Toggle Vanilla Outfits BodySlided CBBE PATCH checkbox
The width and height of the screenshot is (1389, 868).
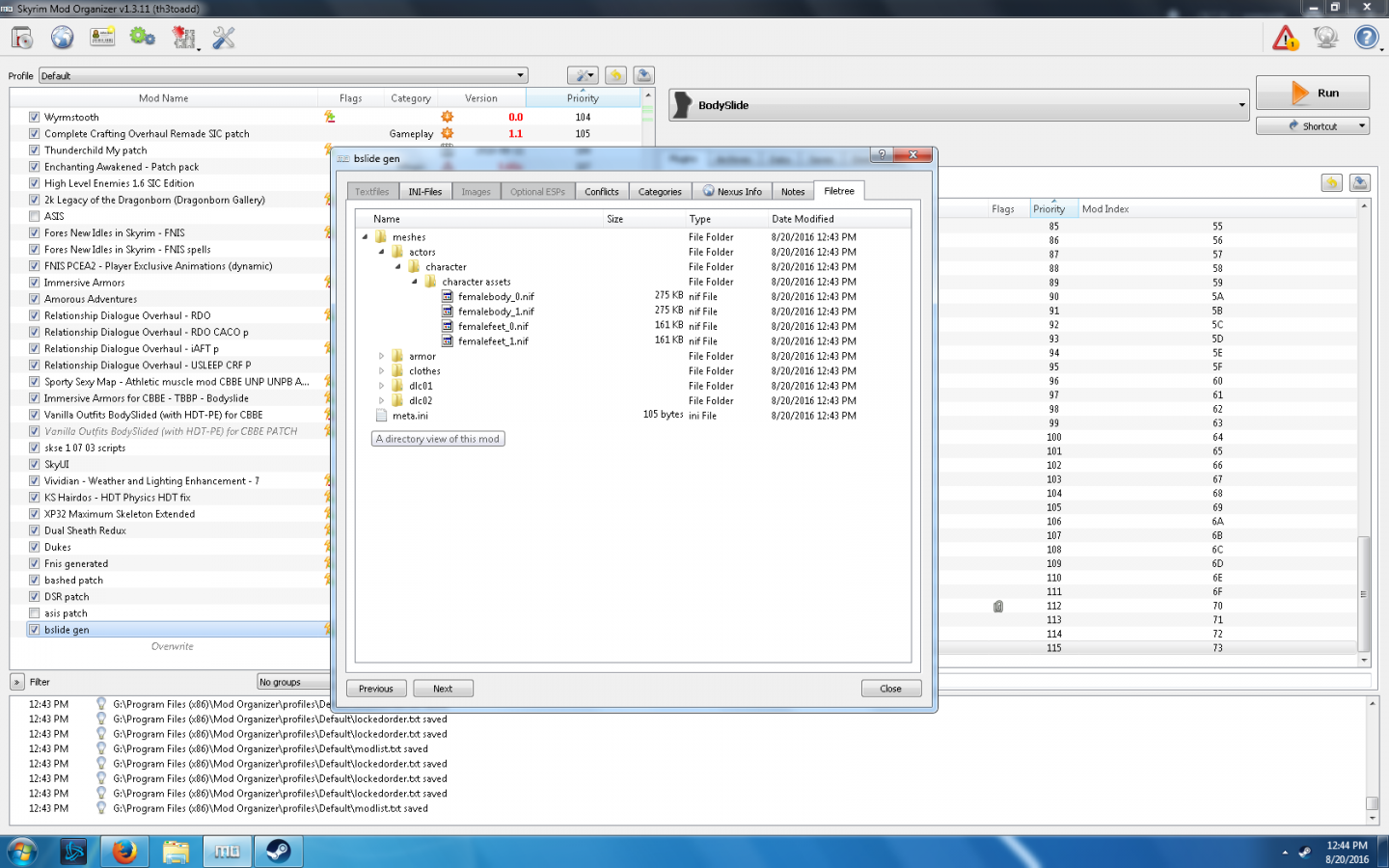(34, 431)
